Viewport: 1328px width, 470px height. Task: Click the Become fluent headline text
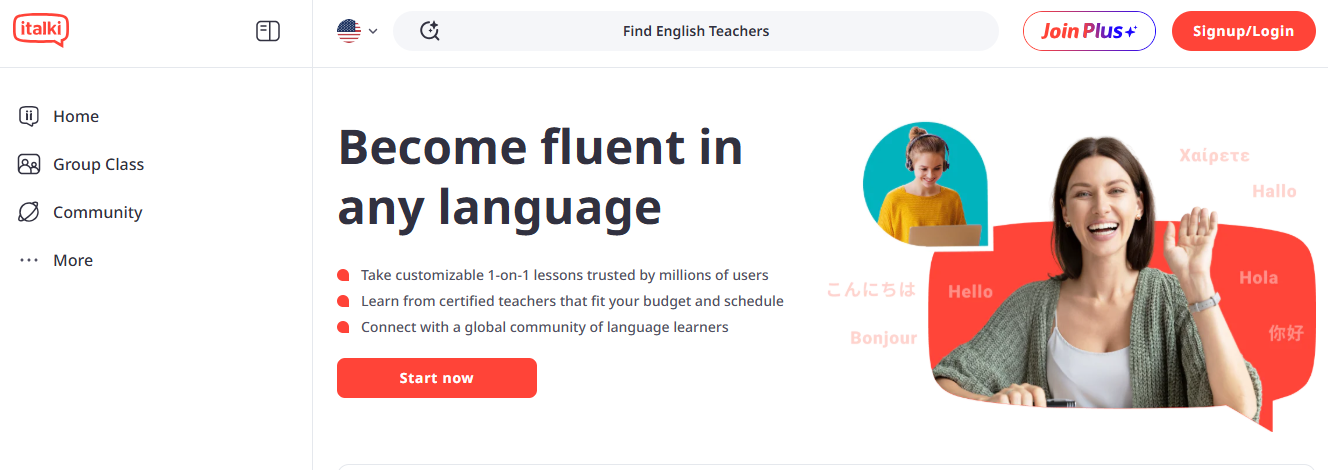coord(540,178)
